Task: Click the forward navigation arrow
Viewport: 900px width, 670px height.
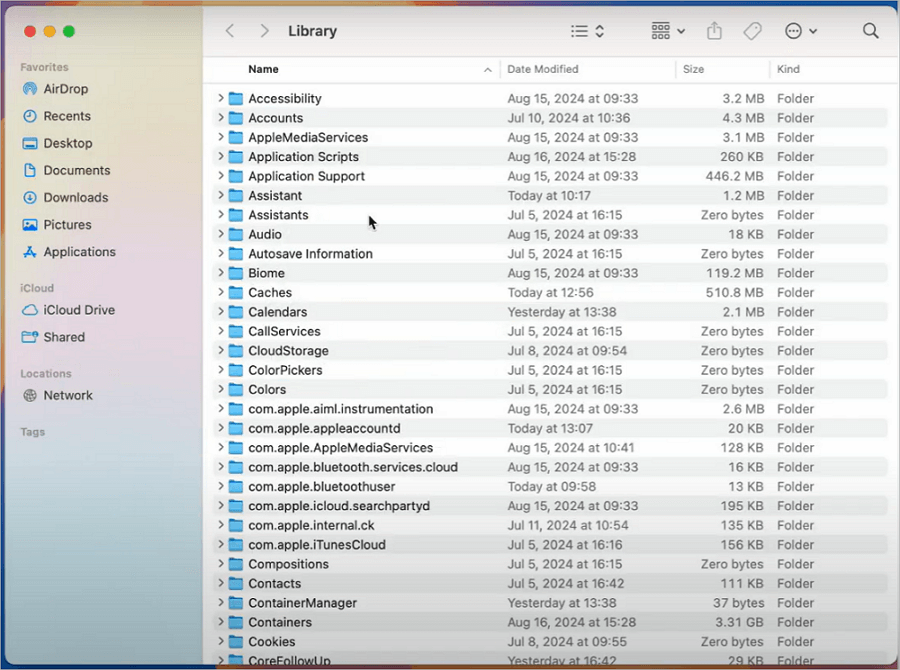Action: coord(264,31)
